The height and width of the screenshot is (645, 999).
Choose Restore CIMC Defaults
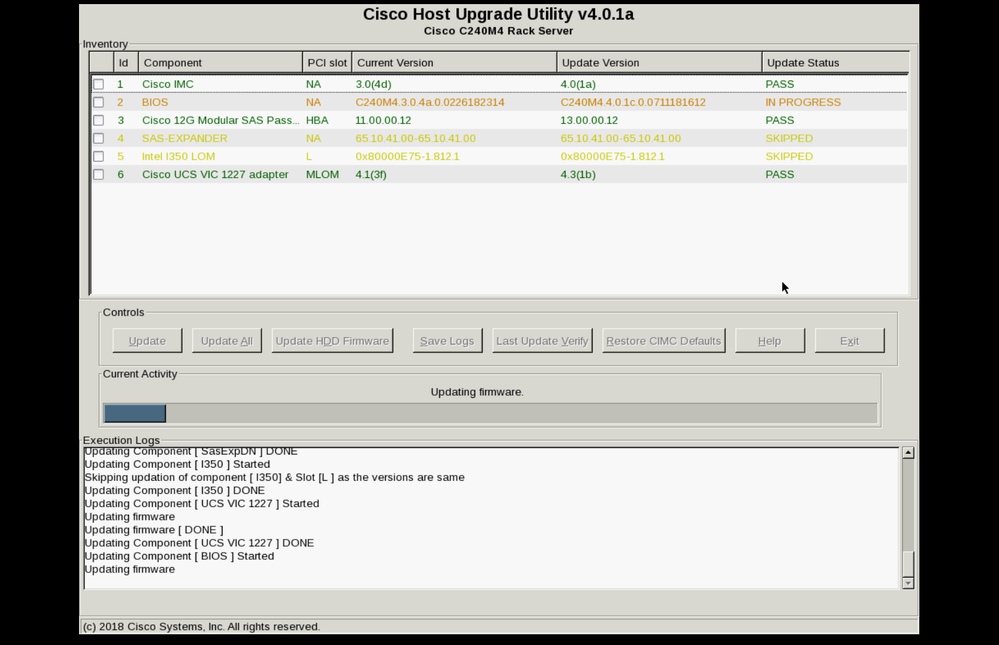[663, 340]
